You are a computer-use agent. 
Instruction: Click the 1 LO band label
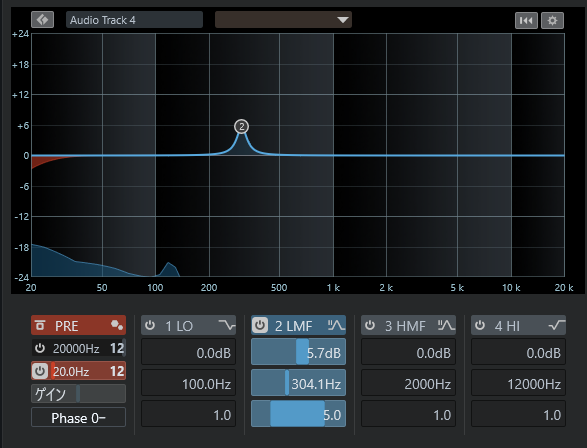point(179,326)
